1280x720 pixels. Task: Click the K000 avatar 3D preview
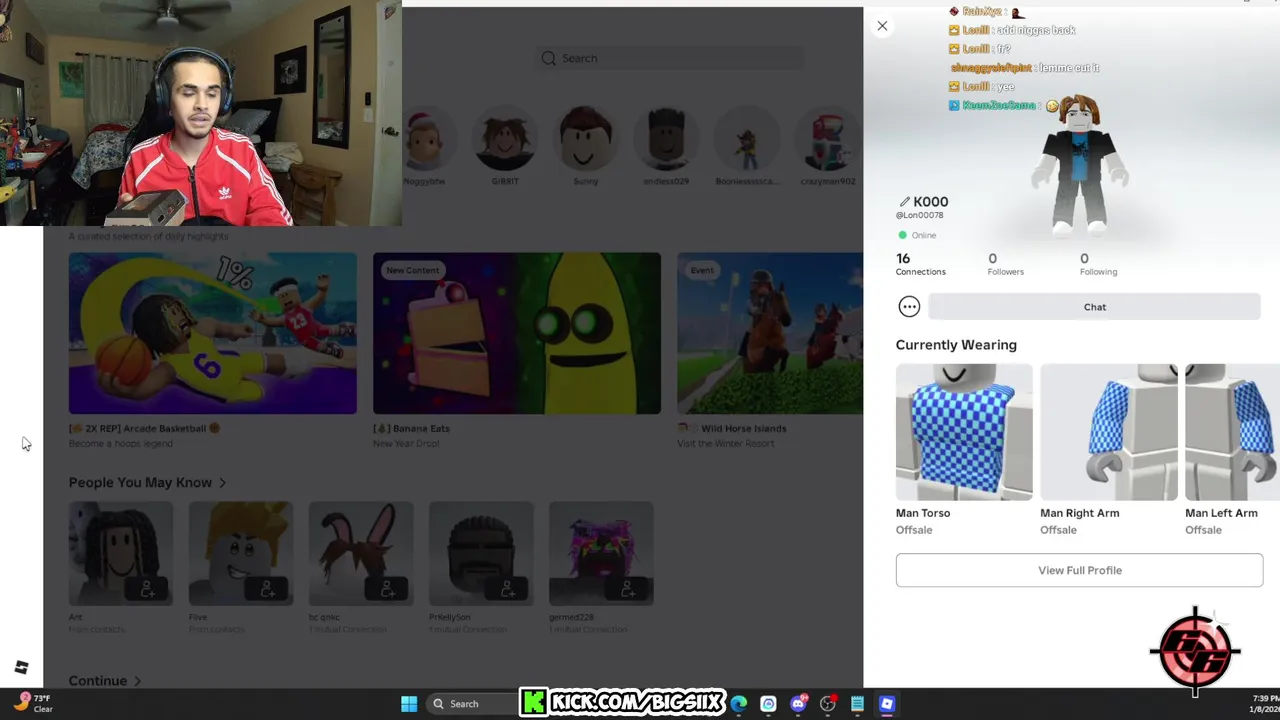(1079, 165)
